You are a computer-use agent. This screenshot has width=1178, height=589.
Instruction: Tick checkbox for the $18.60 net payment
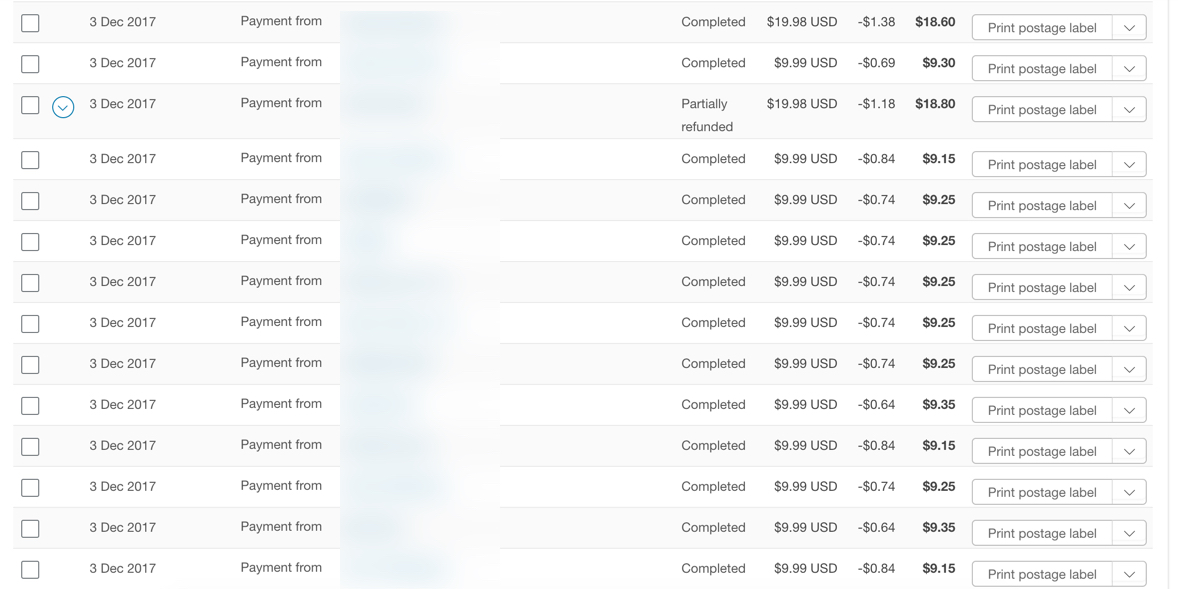[30, 23]
